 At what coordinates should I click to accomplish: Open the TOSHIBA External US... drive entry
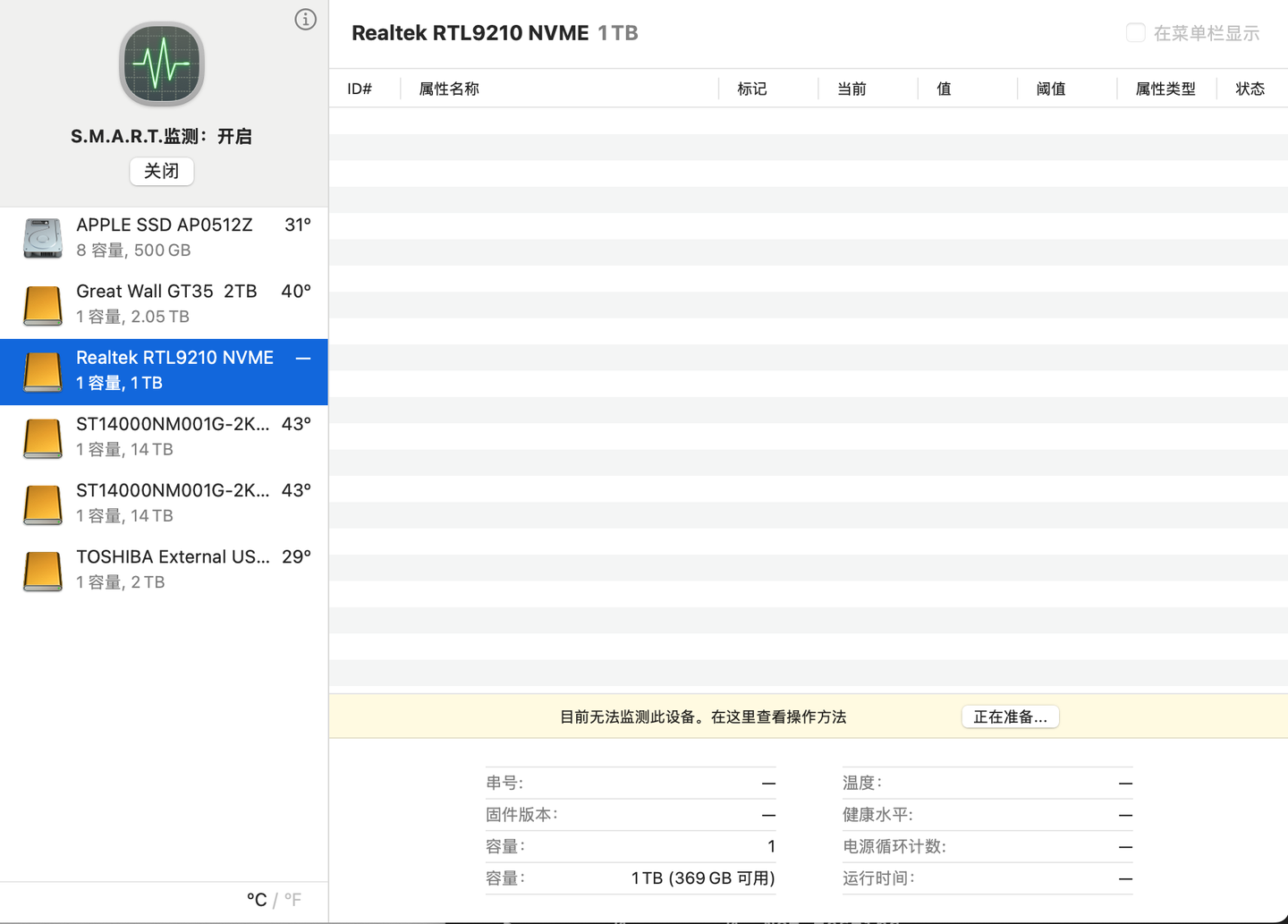click(164, 571)
